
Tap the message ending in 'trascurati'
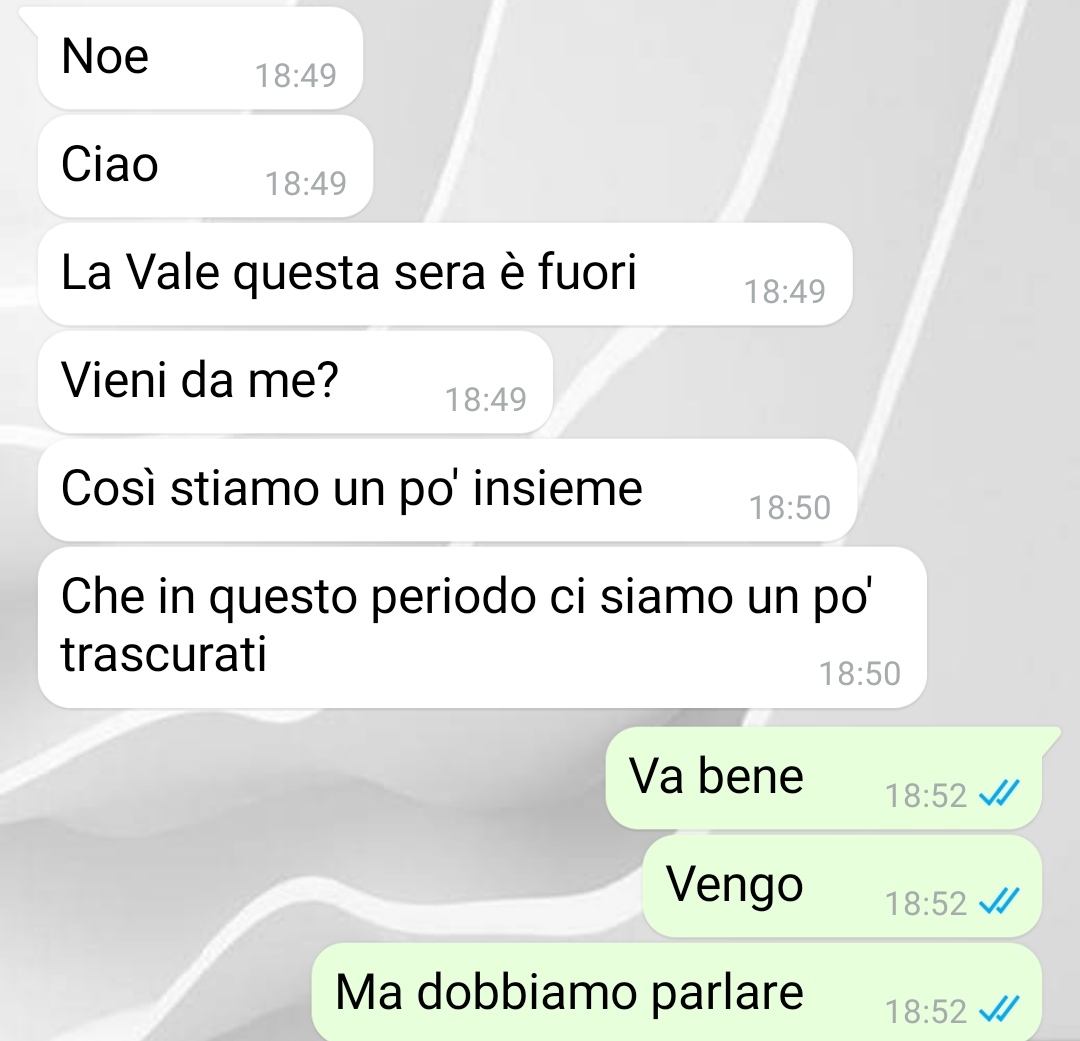pyautogui.click(x=482, y=627)
